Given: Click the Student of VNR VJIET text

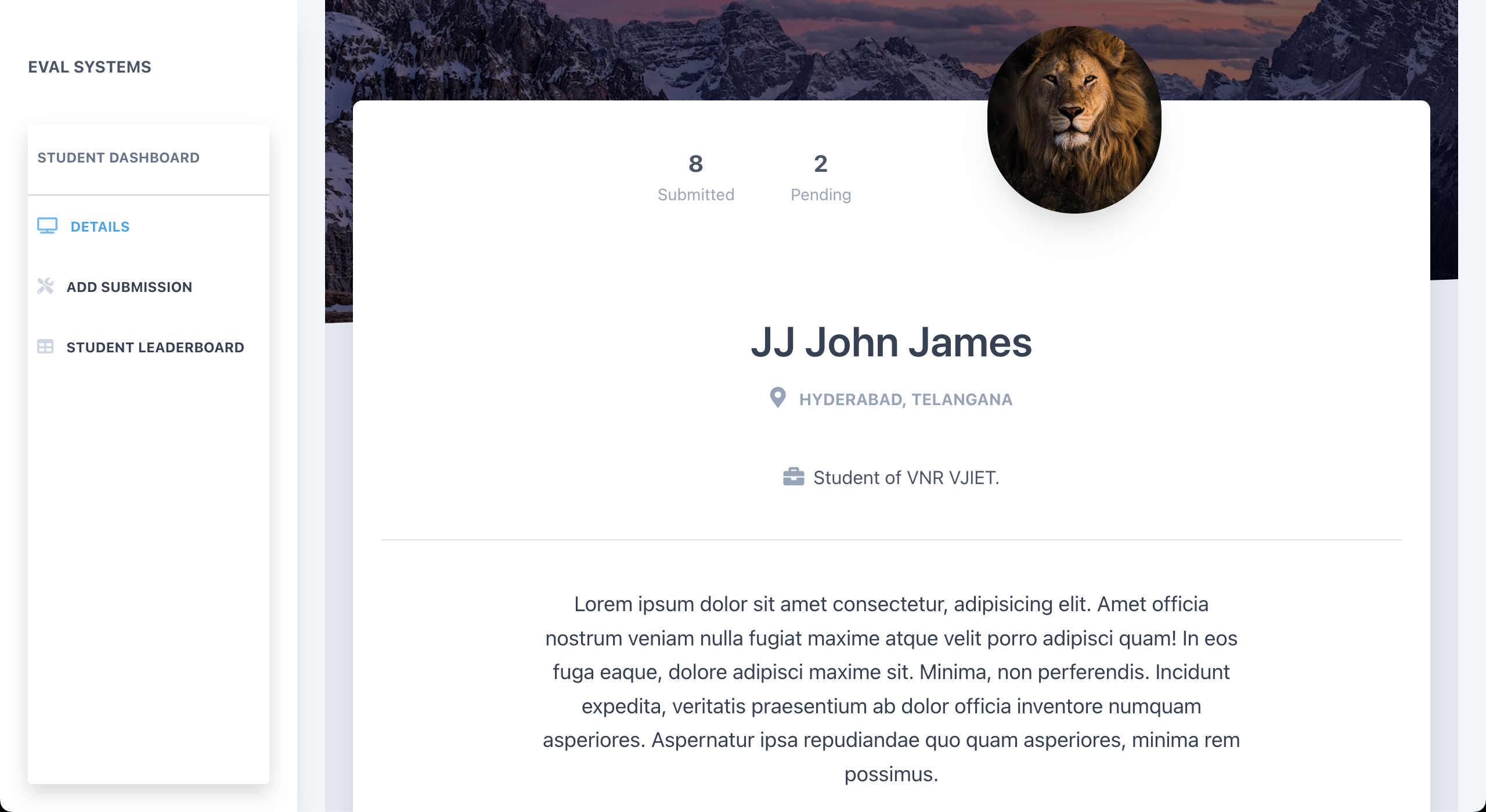Looking at the screenshot, I should [x=906, y=478].
